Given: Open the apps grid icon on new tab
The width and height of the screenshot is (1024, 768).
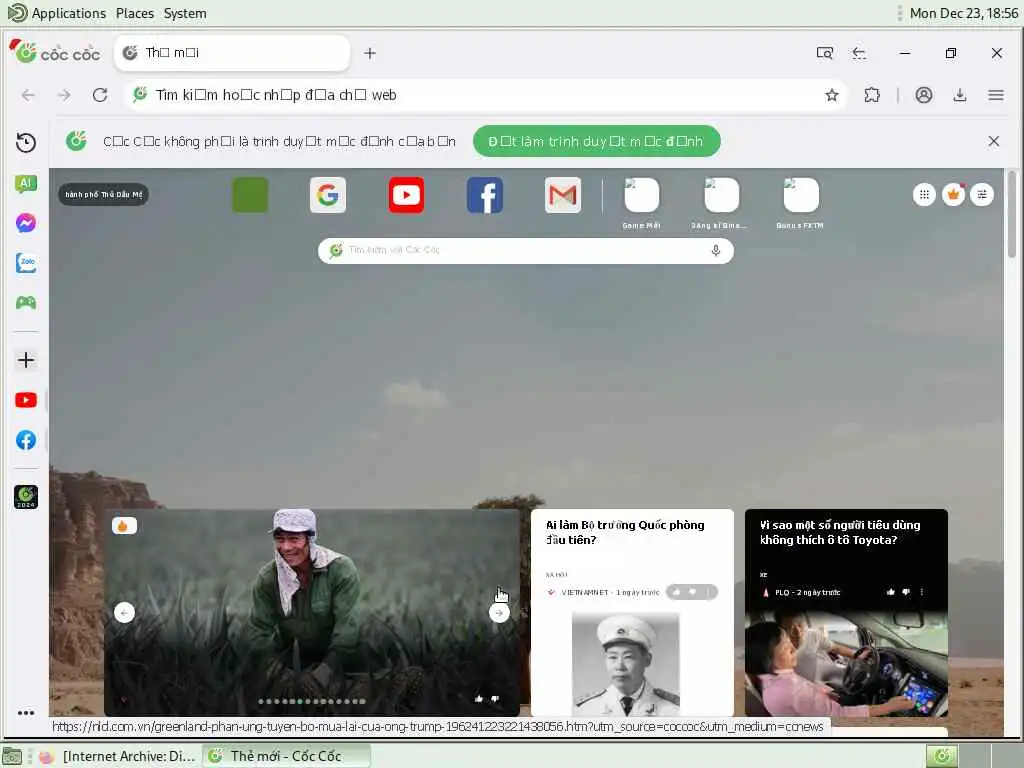Looking at the screenshot, I should (924, 195).
